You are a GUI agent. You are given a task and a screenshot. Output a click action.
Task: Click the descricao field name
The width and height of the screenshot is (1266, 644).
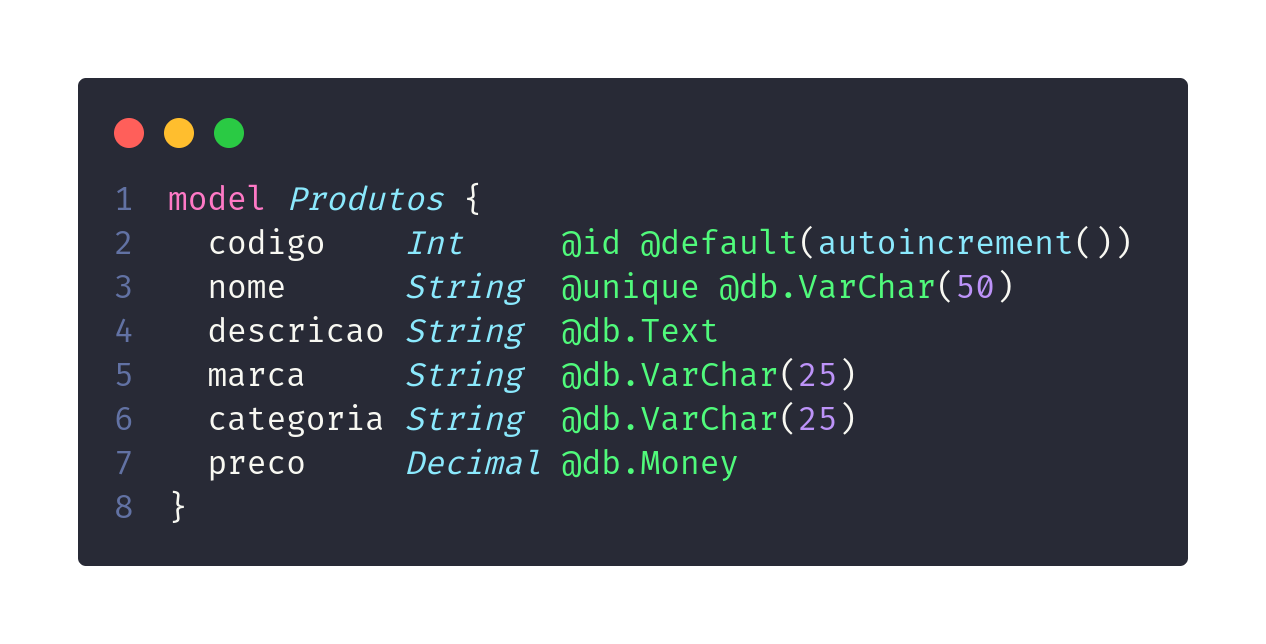tap(296, 331)
